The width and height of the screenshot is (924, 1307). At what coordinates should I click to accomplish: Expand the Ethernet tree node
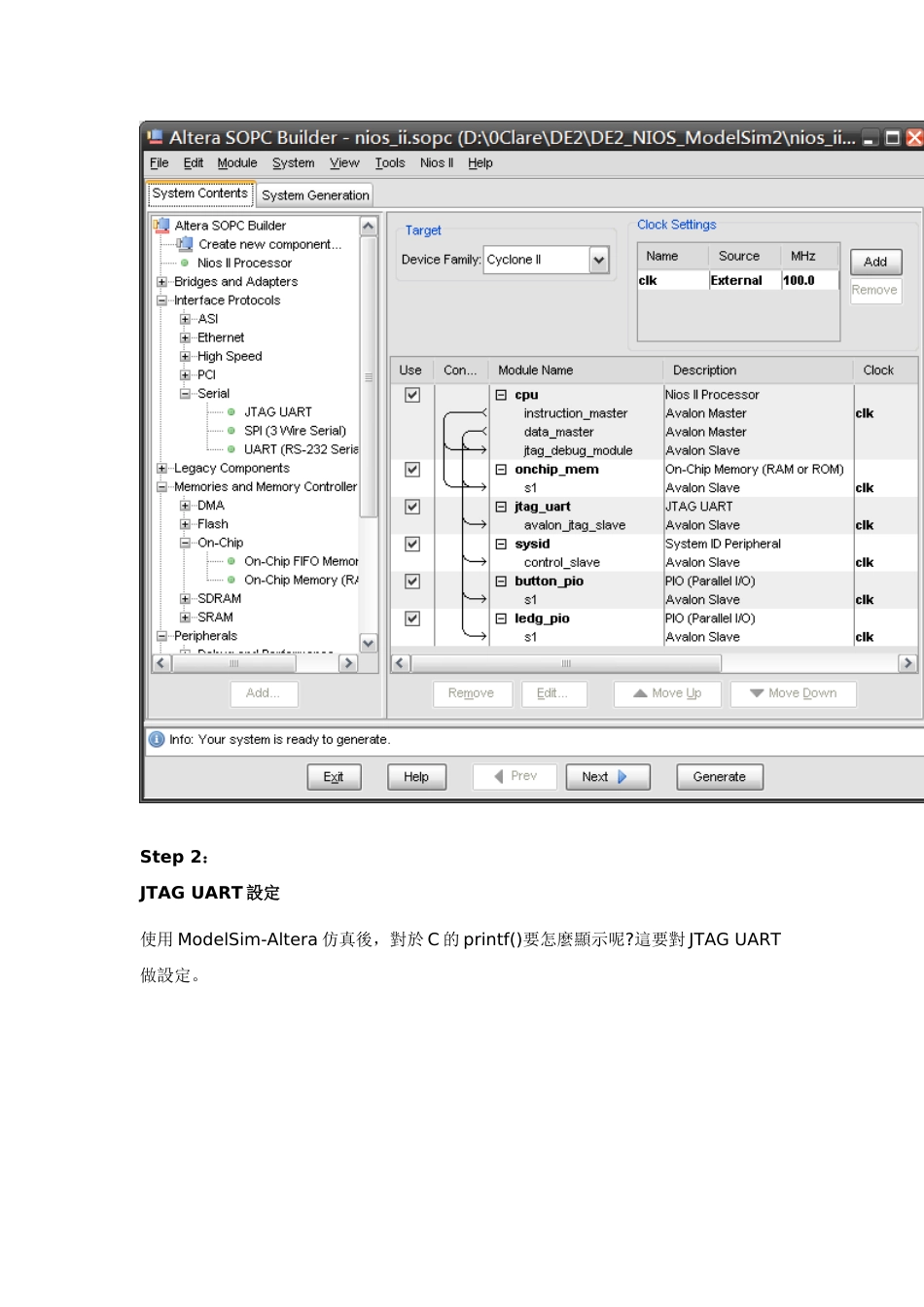tap(185, 337)
